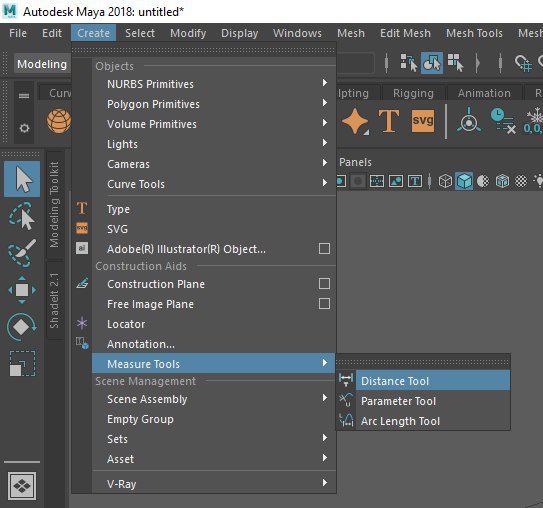Choose Annotation... from Create menu

pyautogui.click(x=213, y=344)
